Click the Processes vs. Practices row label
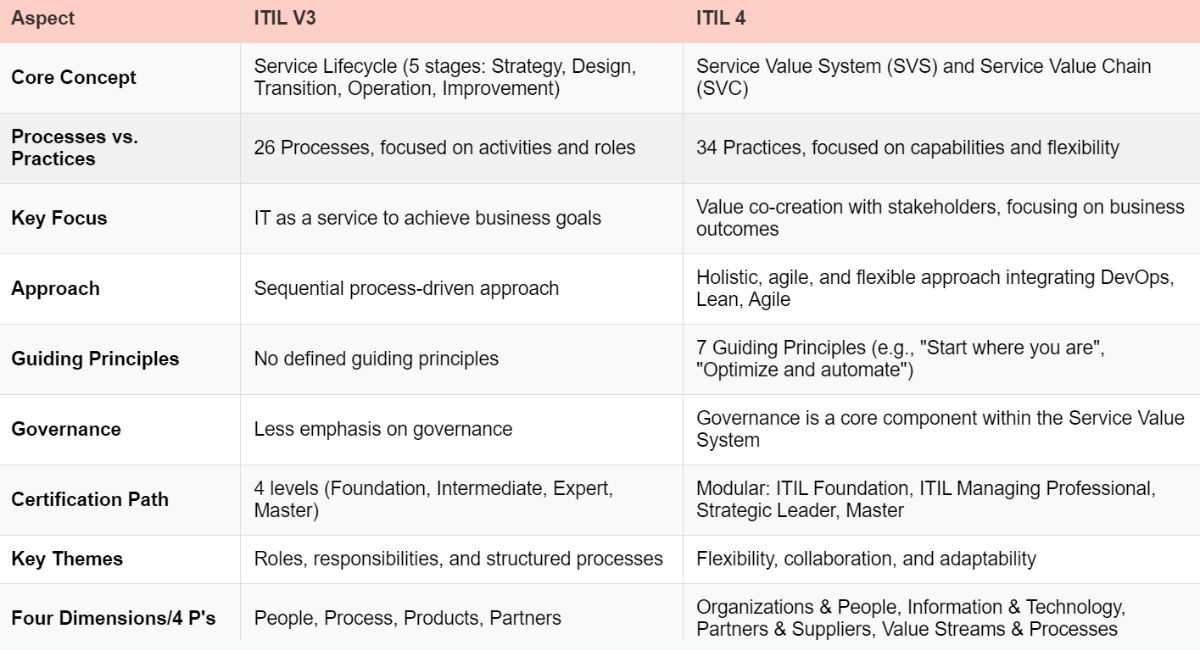This screenshot has height=650, width=1200. [x=74, y=147]
